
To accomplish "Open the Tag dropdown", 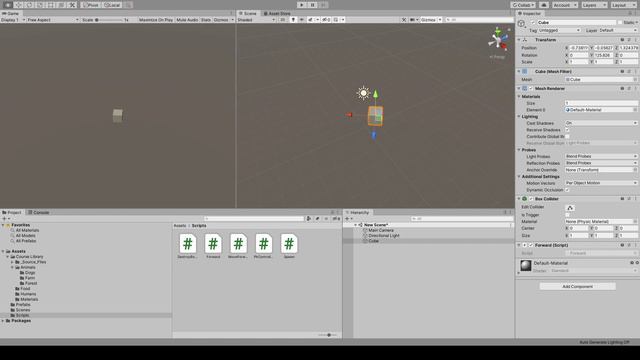I will point(559,30).
